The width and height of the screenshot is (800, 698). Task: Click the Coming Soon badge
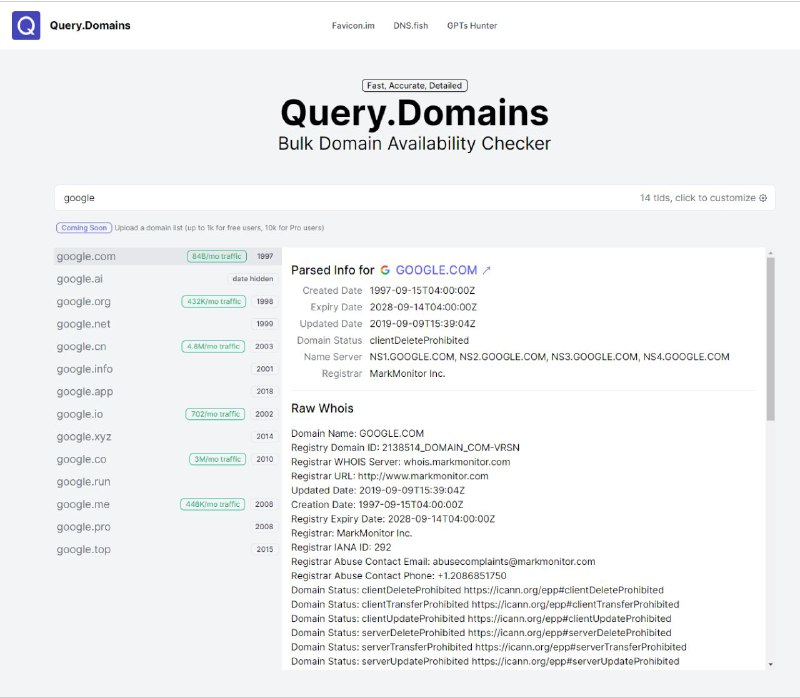coord(84,228)
